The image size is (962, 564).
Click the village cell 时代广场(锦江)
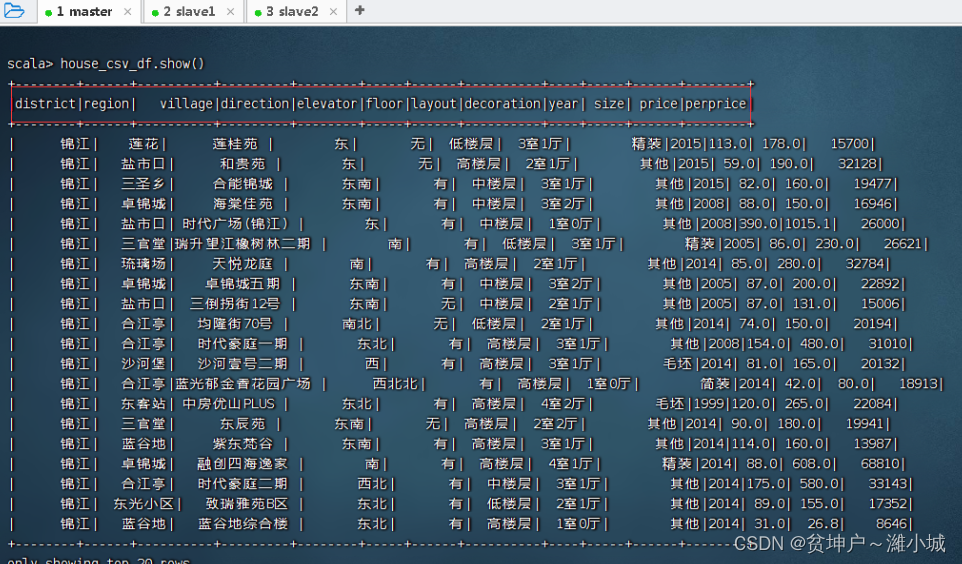click(235, 224)
